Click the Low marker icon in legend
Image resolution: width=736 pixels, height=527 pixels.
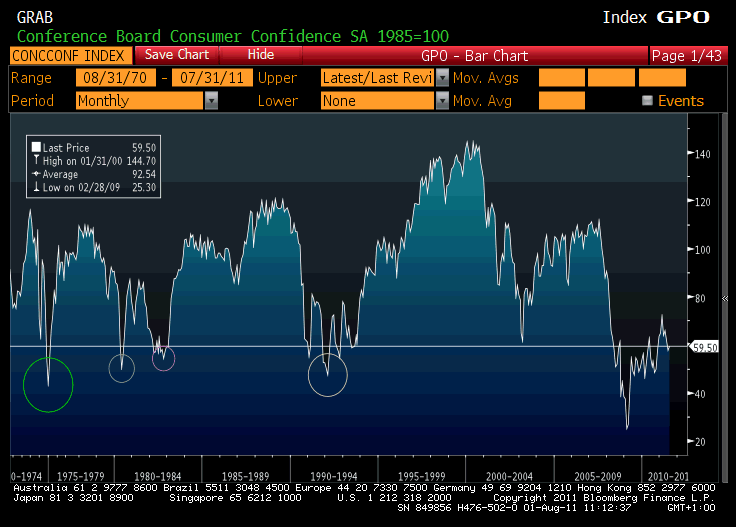pyautogui.click(x=36, y=187)
